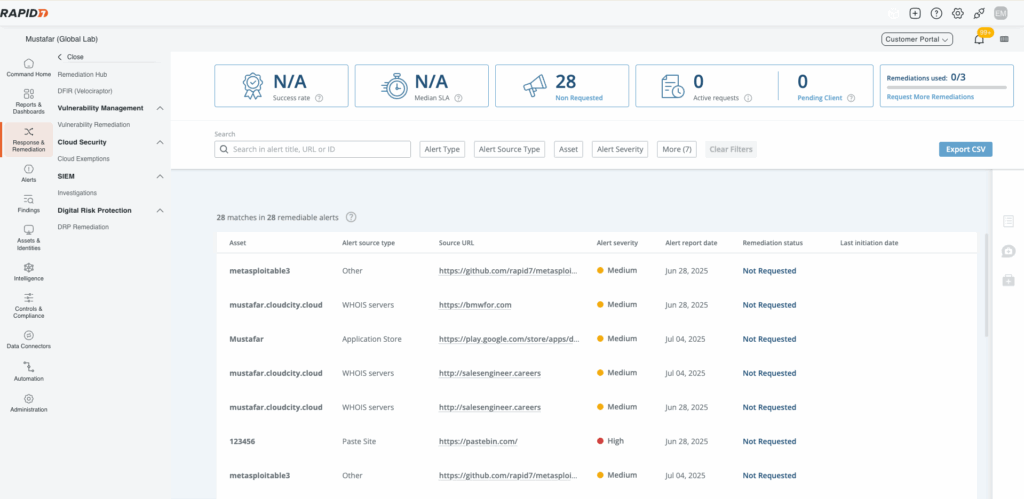Viewport: 1024px width, 499px height.
Task: Open the play.google.com source URL
Action: tap(509, 339)
